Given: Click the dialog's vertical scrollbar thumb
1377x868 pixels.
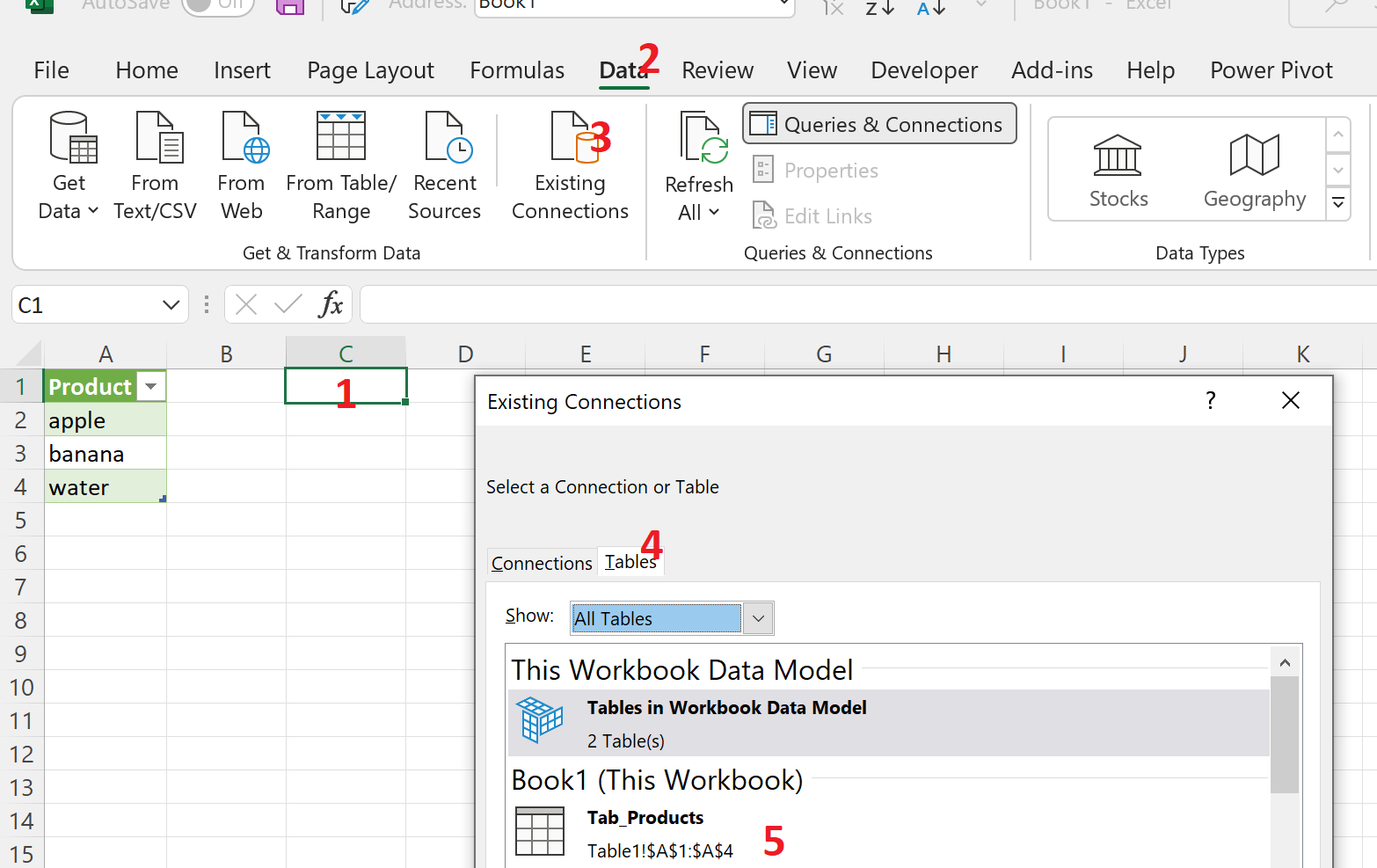Looking at the screenshot, I should [x=1285, y=734].
